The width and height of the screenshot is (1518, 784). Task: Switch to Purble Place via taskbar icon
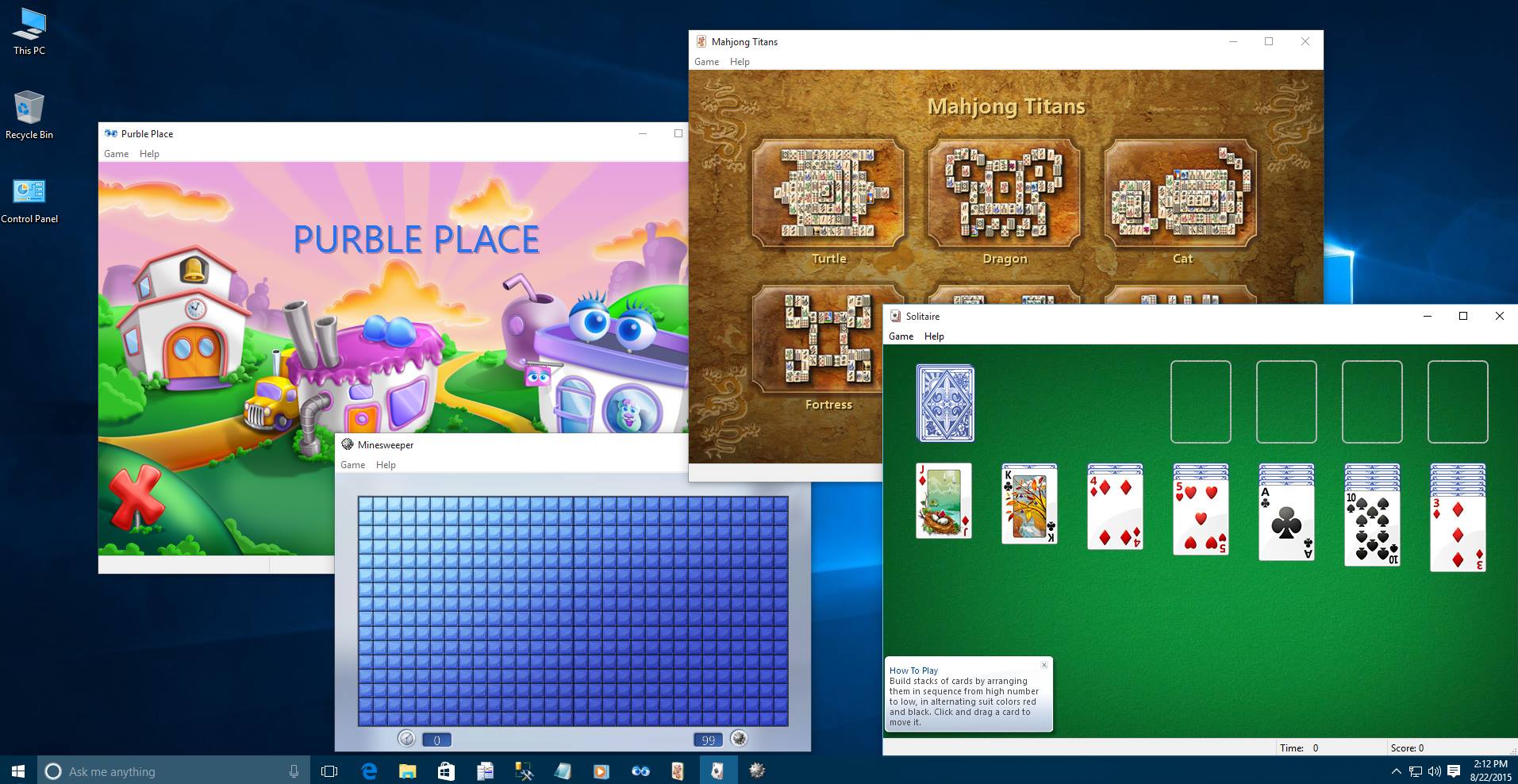640,771
